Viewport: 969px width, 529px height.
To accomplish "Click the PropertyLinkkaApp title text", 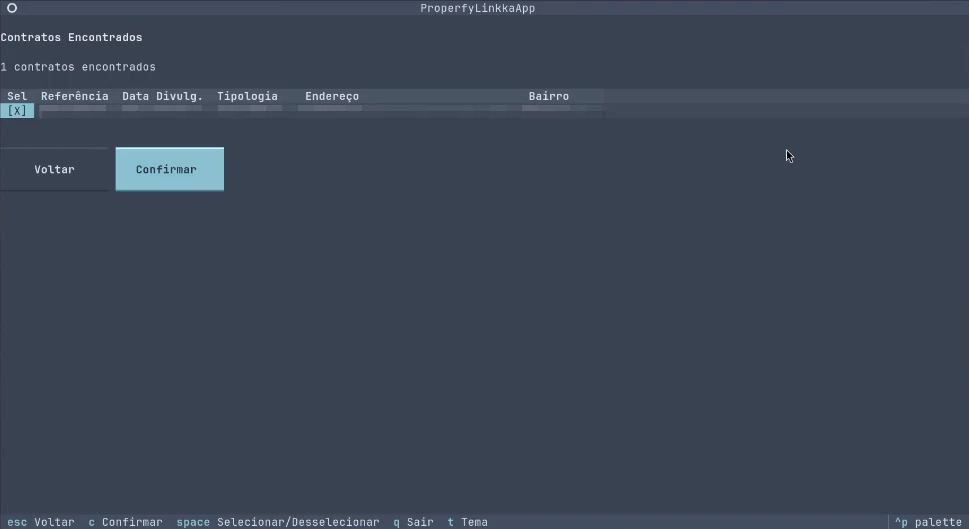I will [x=478, y=8].
